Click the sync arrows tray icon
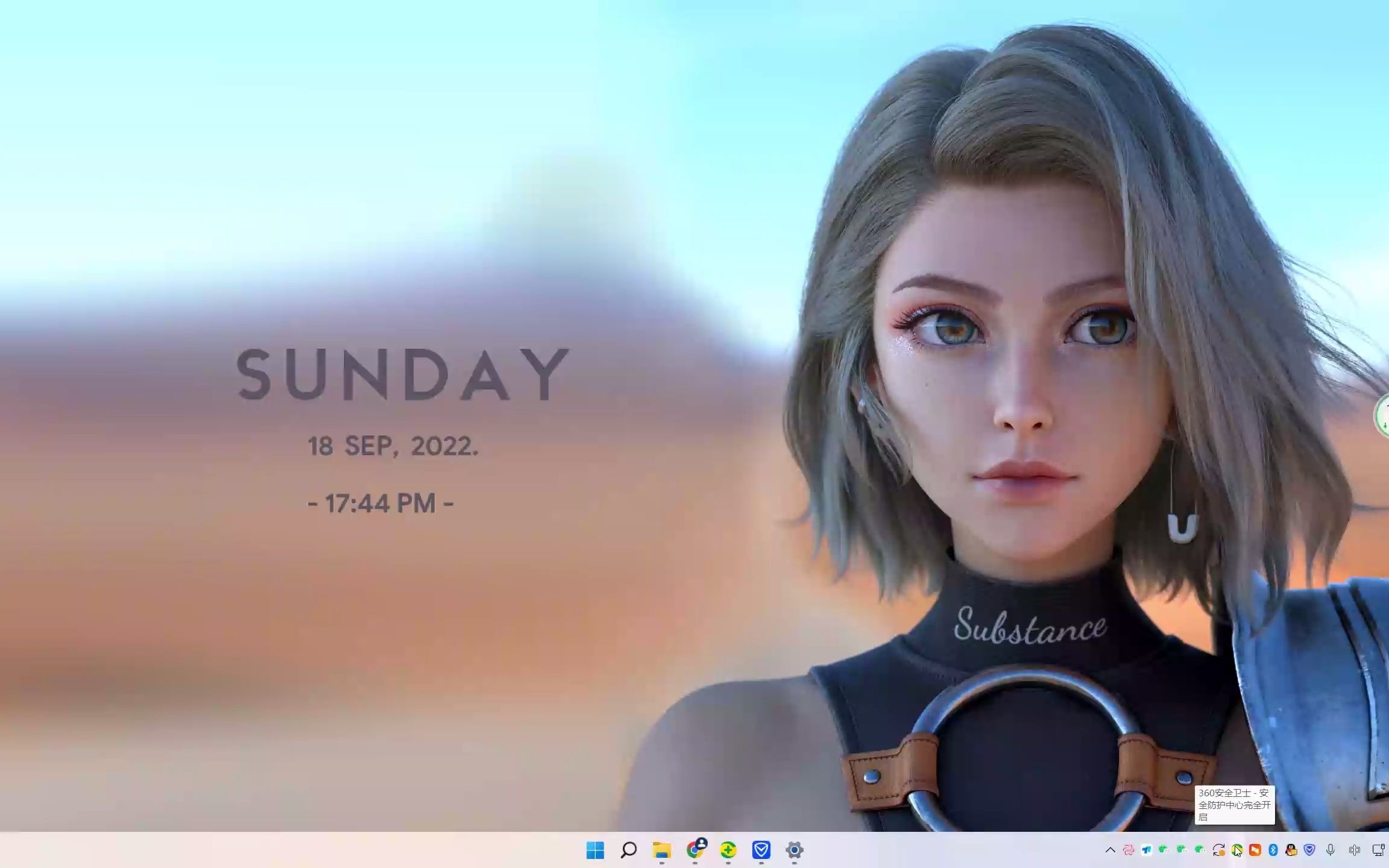This screenshot has width=1389, height=868. [1218, 850]
